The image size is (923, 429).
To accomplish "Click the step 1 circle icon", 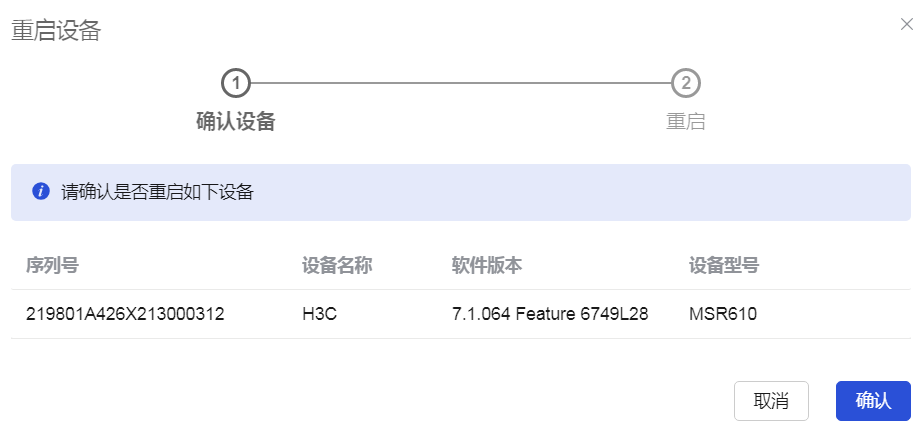I will click(x=235, y=83).
